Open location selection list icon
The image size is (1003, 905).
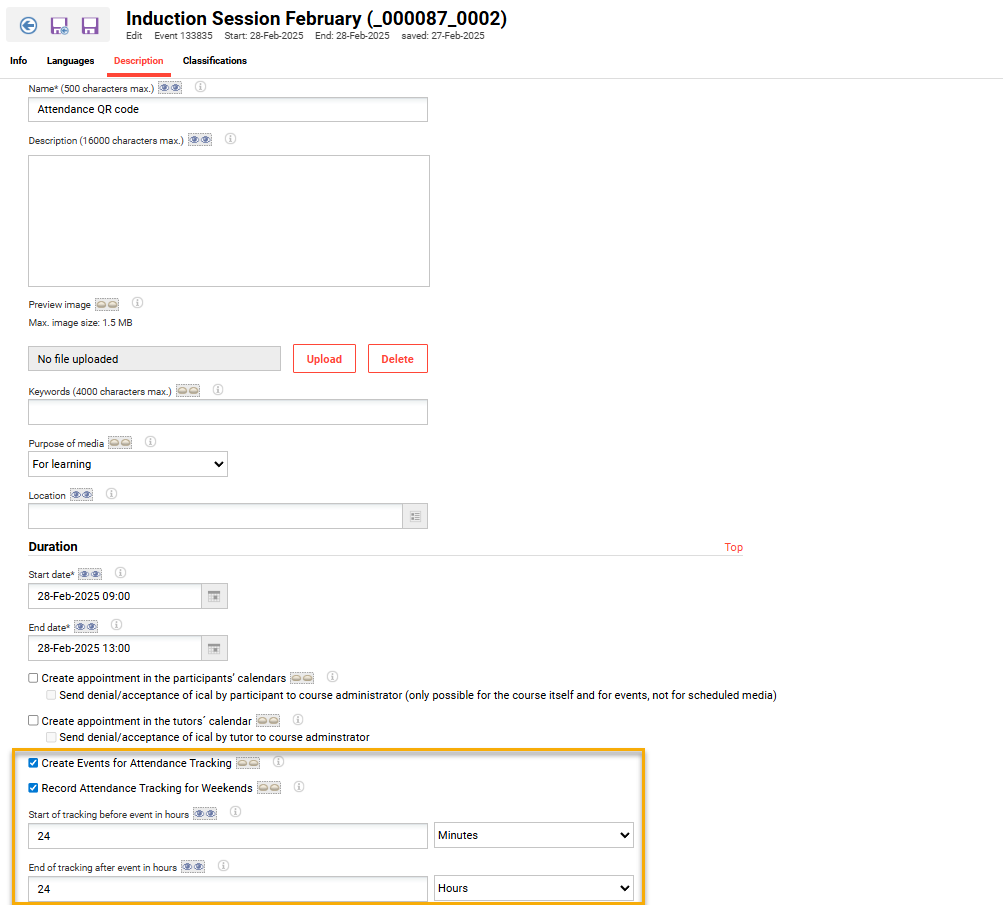[x=415, y=516]
